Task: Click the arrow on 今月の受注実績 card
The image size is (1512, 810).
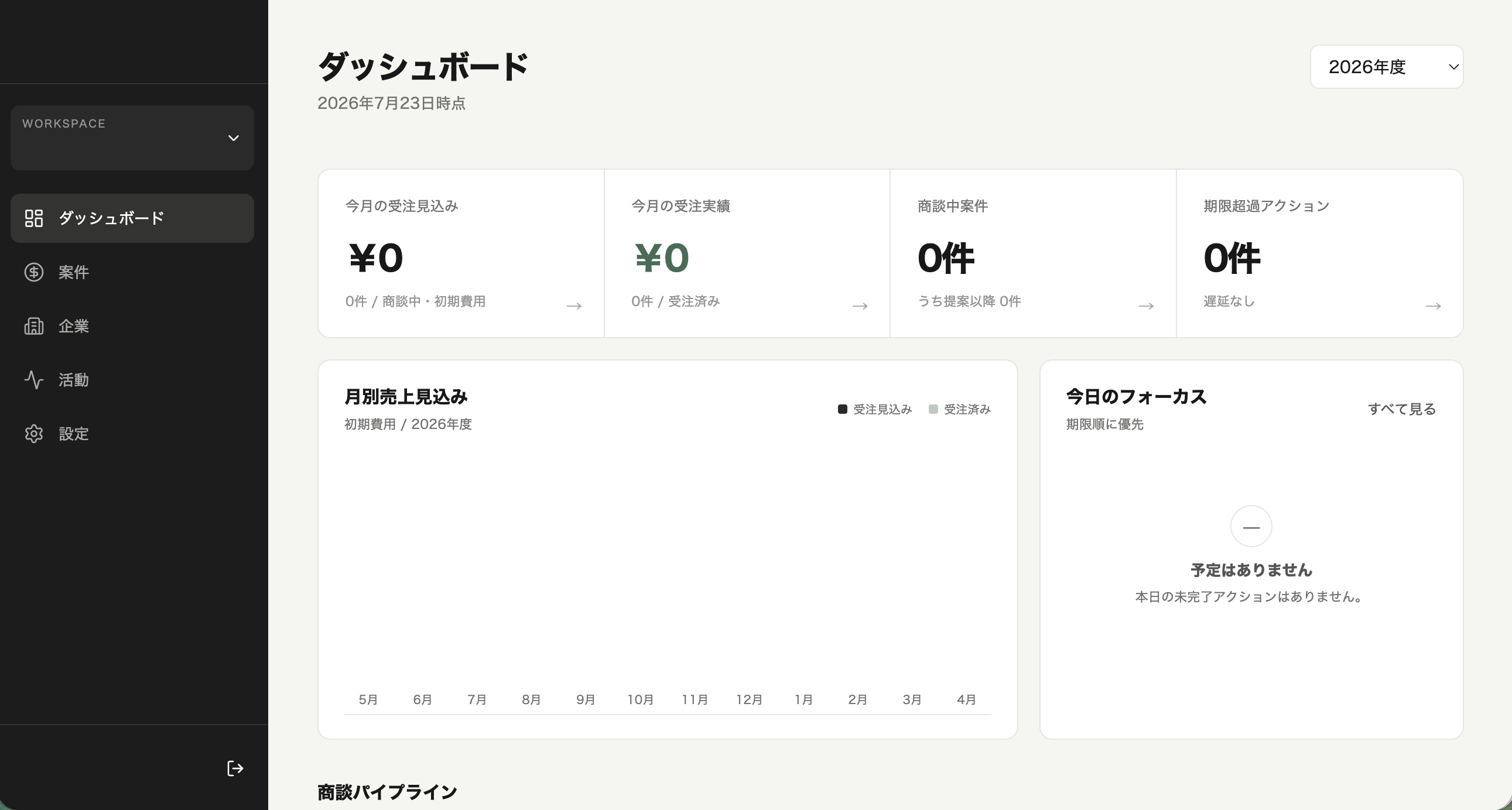Action: coord(860,306)
